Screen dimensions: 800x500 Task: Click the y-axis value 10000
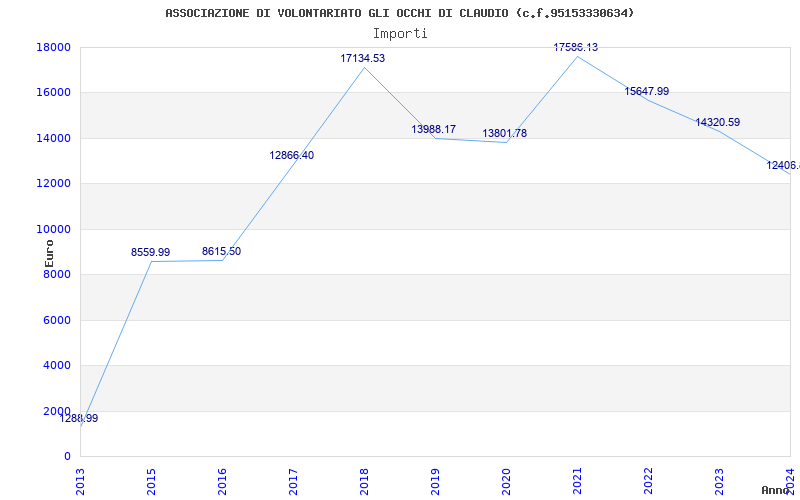coord(53,229)
